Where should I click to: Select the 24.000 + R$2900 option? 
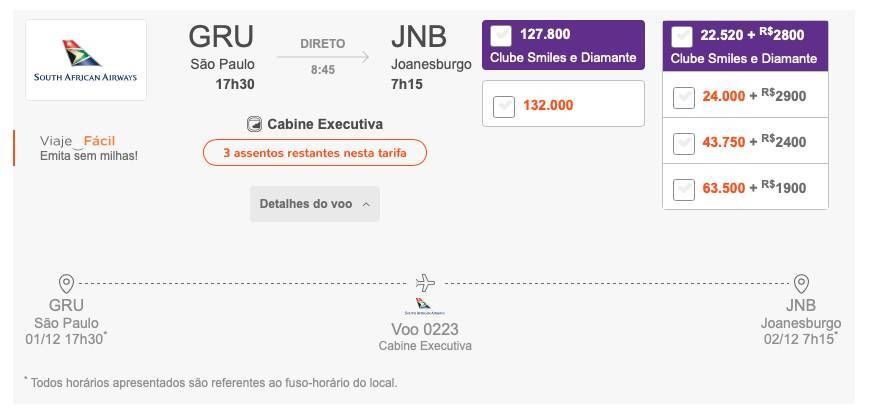[x=684, y=98]
